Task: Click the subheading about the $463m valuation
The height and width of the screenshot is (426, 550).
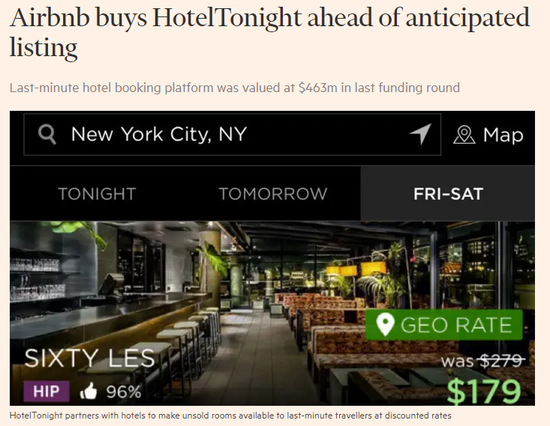Action: (x=234, y=87)
